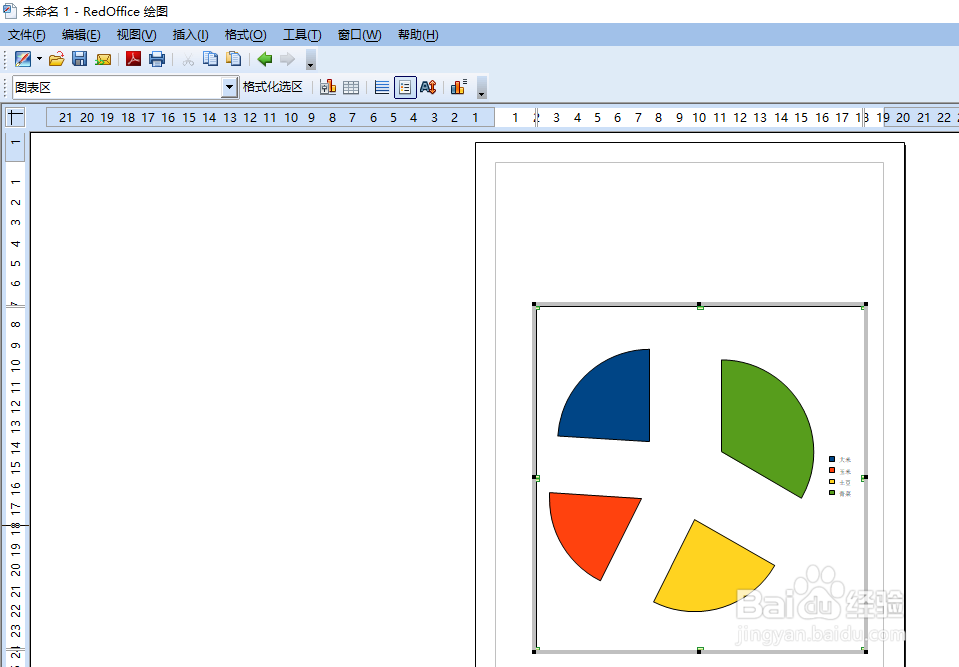959x667 pixels.
Task: Click the top-left chart corner handle
Action: tap(535, 304)
